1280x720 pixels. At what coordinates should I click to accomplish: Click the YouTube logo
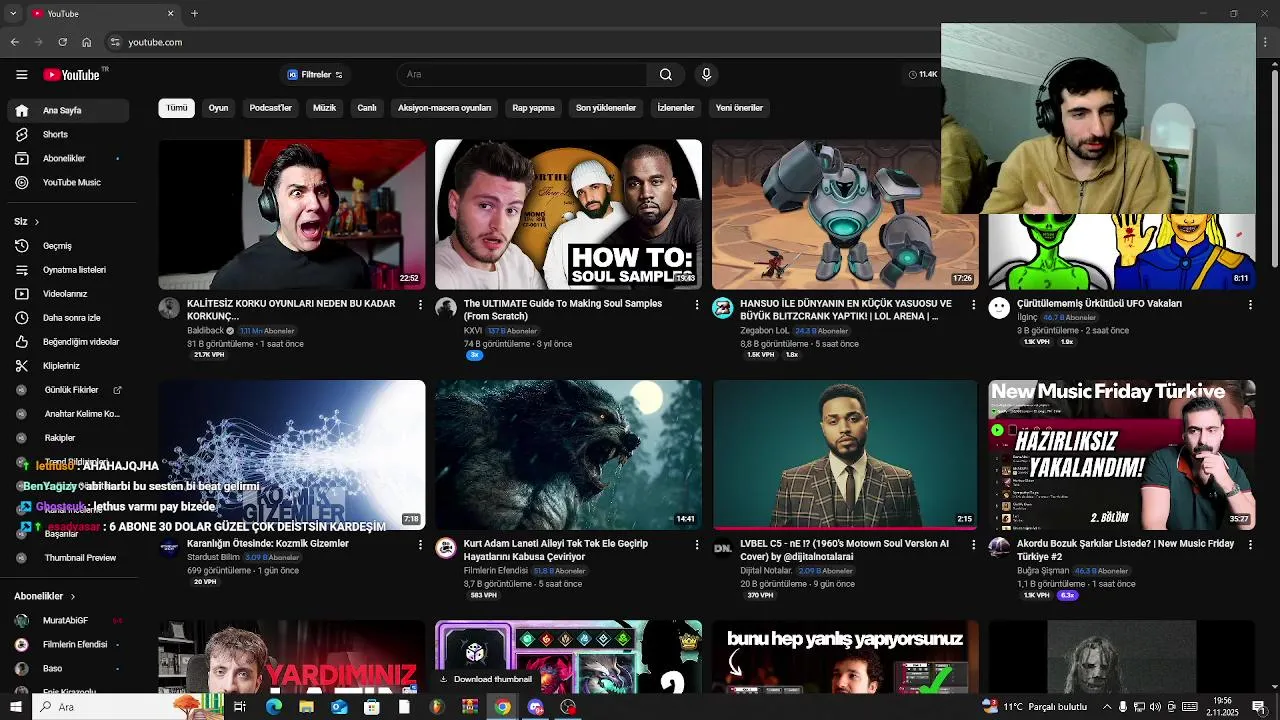(x=71, y=74)
